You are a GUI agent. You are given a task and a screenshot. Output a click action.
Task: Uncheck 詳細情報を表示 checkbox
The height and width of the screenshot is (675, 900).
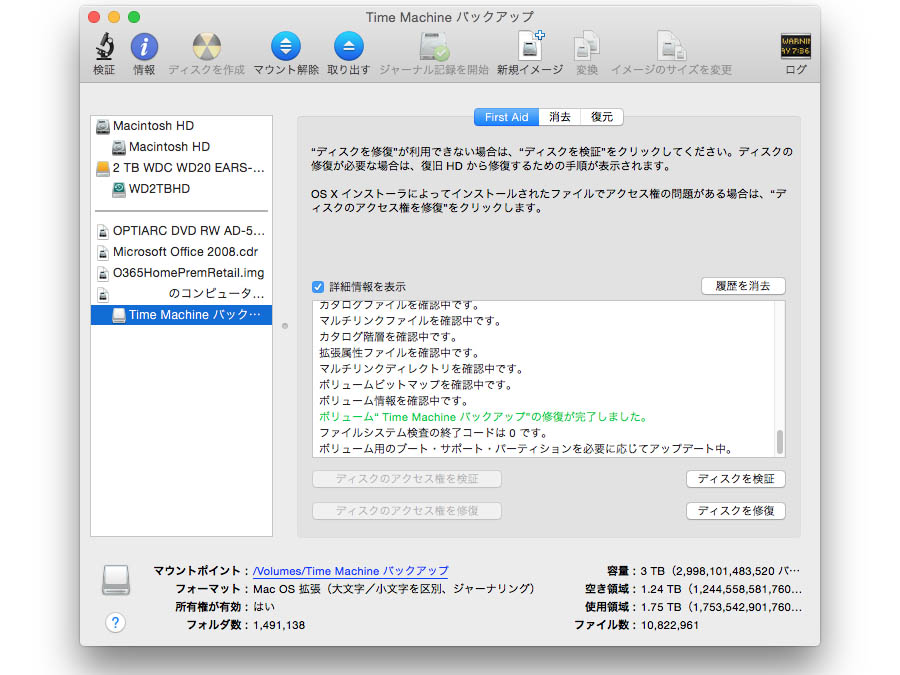coord(317,286)
